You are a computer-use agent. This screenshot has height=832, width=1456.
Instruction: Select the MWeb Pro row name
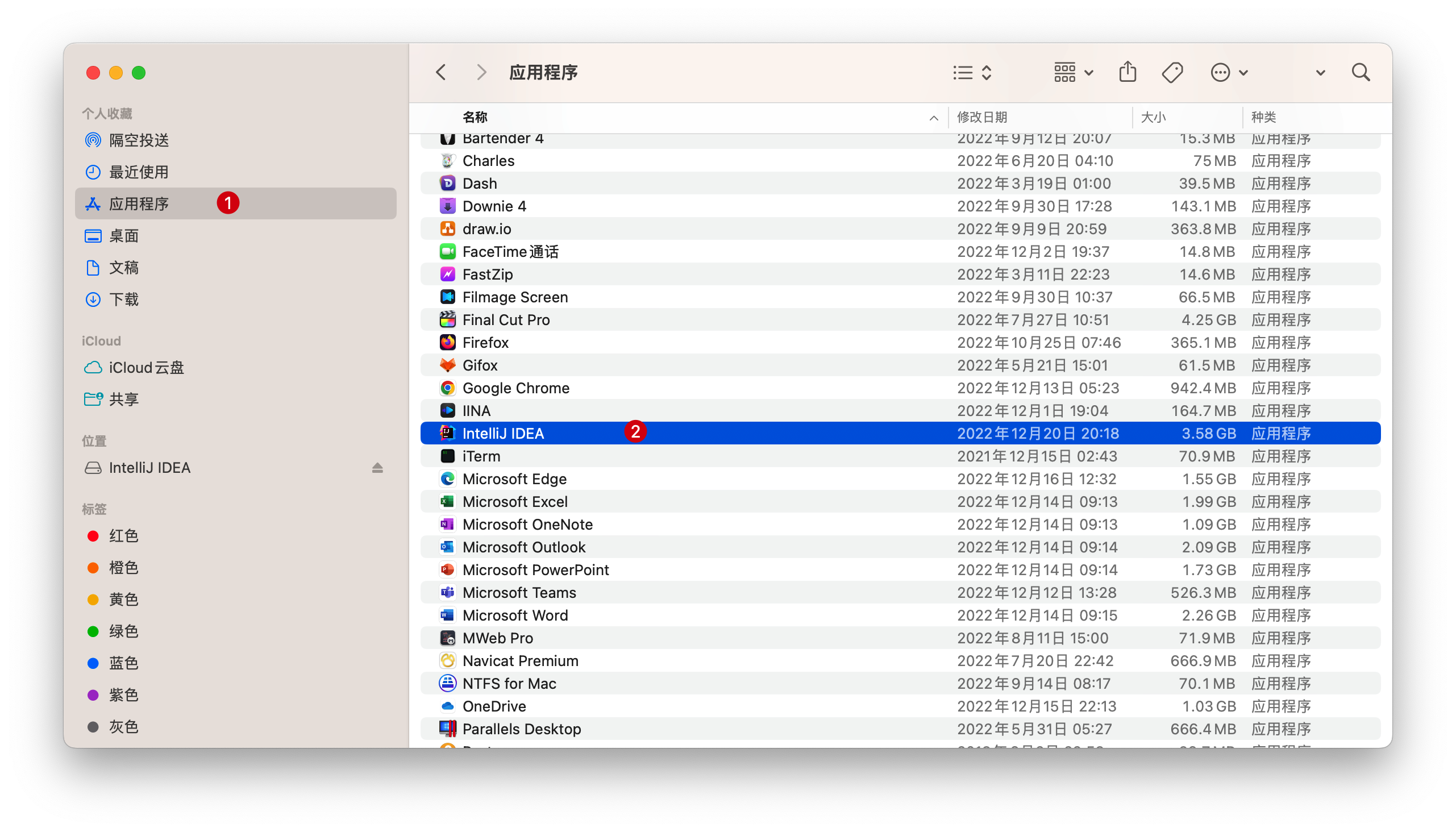[x=498, y=638]
